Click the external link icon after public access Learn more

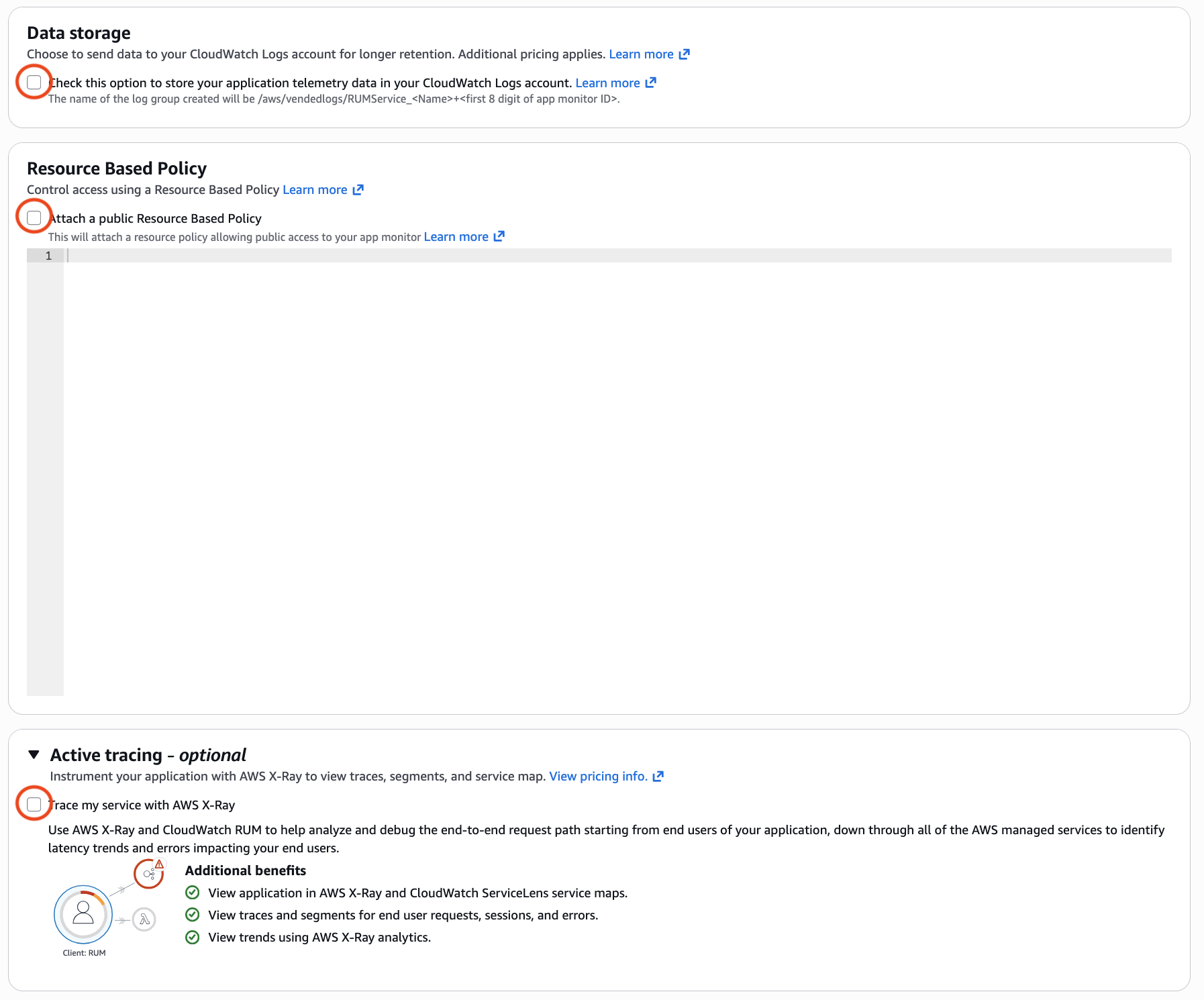(x=499, y=236)
